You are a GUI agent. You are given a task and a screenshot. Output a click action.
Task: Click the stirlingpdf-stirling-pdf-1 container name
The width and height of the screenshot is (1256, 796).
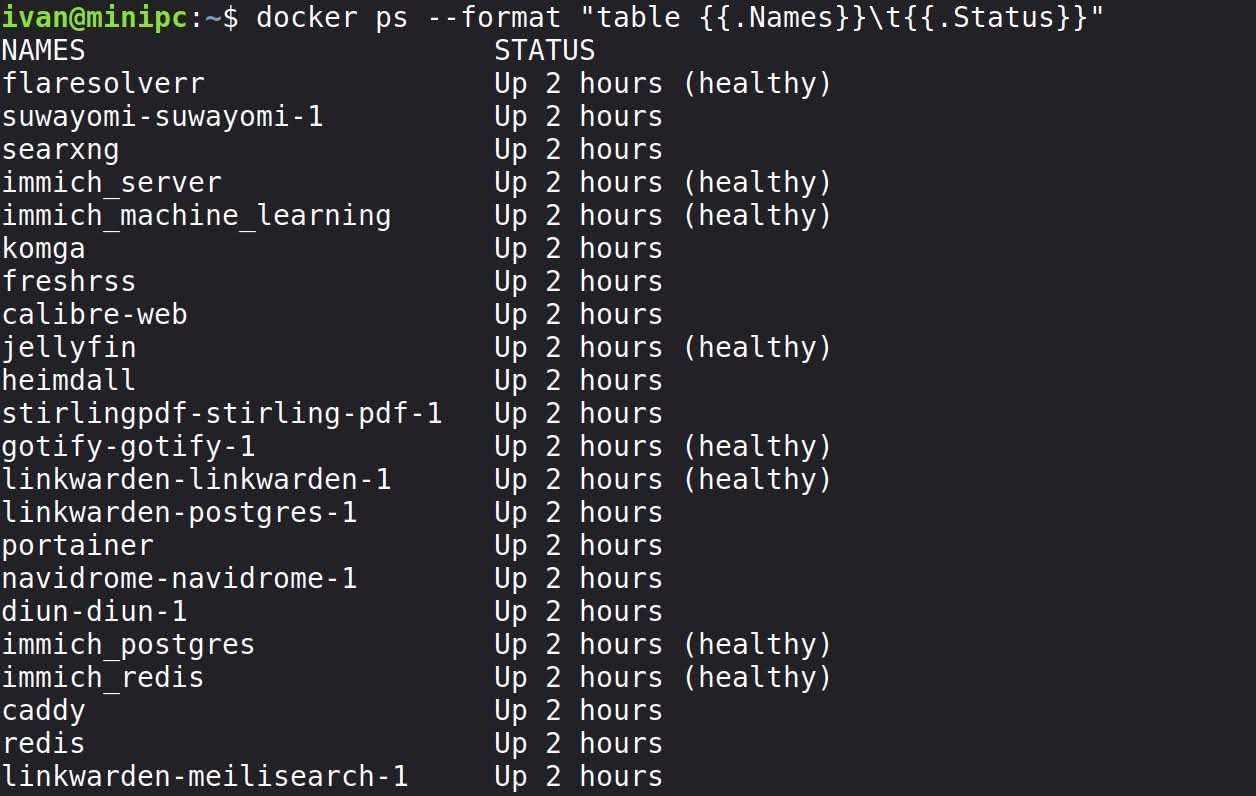(x=221, y=413)
